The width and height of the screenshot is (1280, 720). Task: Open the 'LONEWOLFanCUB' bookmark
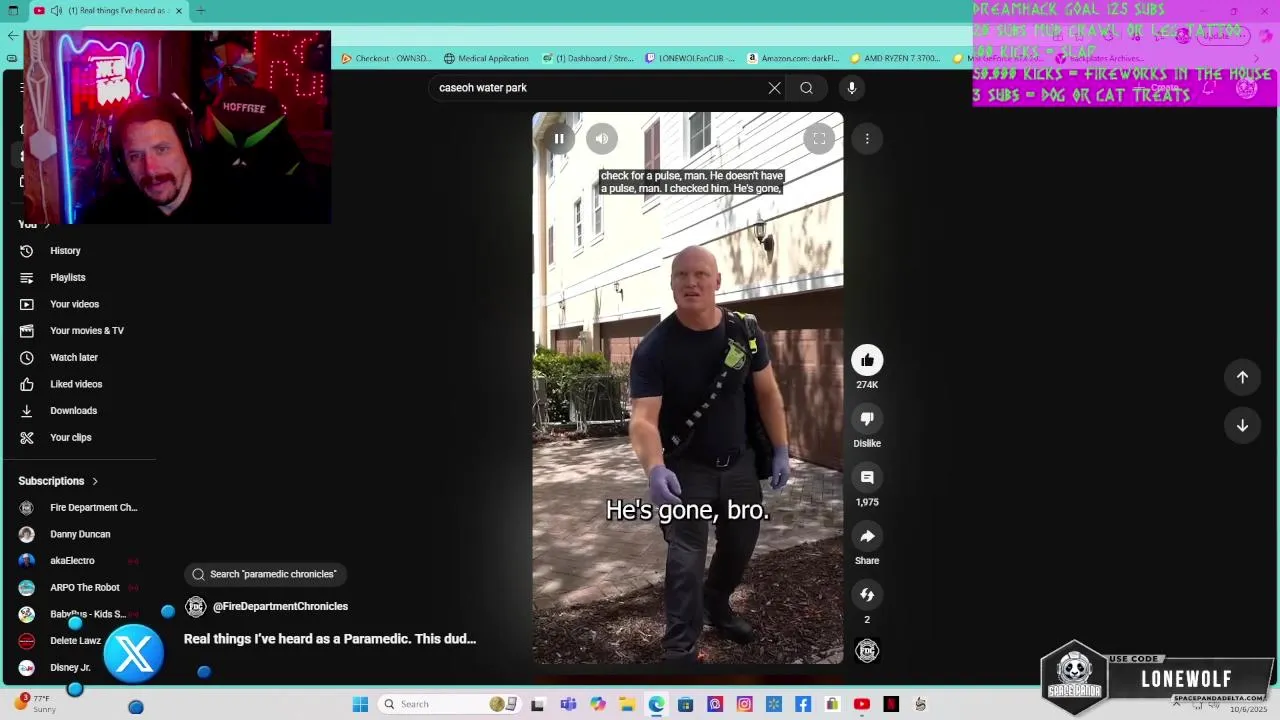tap(690, 58)
